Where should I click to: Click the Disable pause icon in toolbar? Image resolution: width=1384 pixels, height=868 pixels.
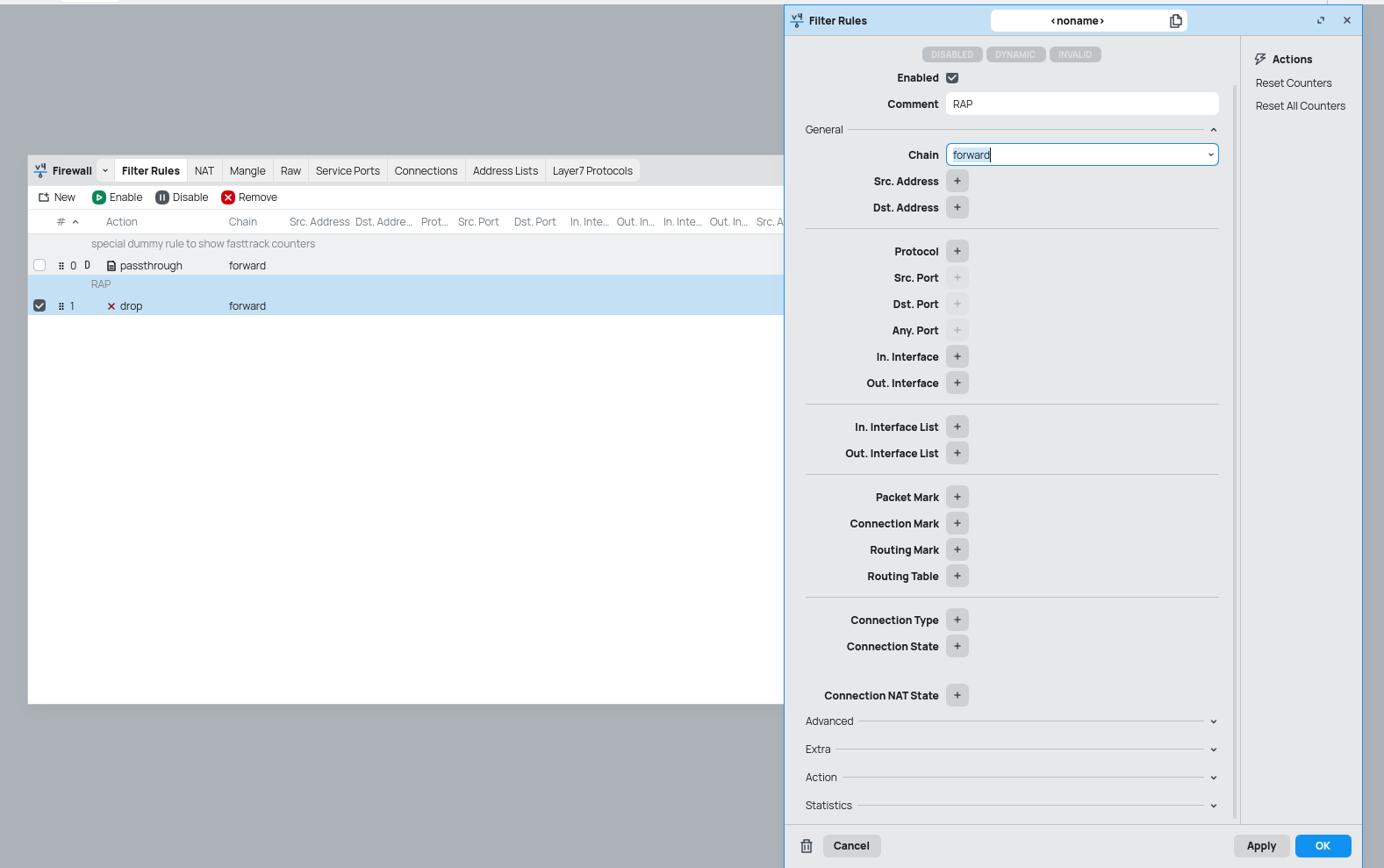coord(162,197)
